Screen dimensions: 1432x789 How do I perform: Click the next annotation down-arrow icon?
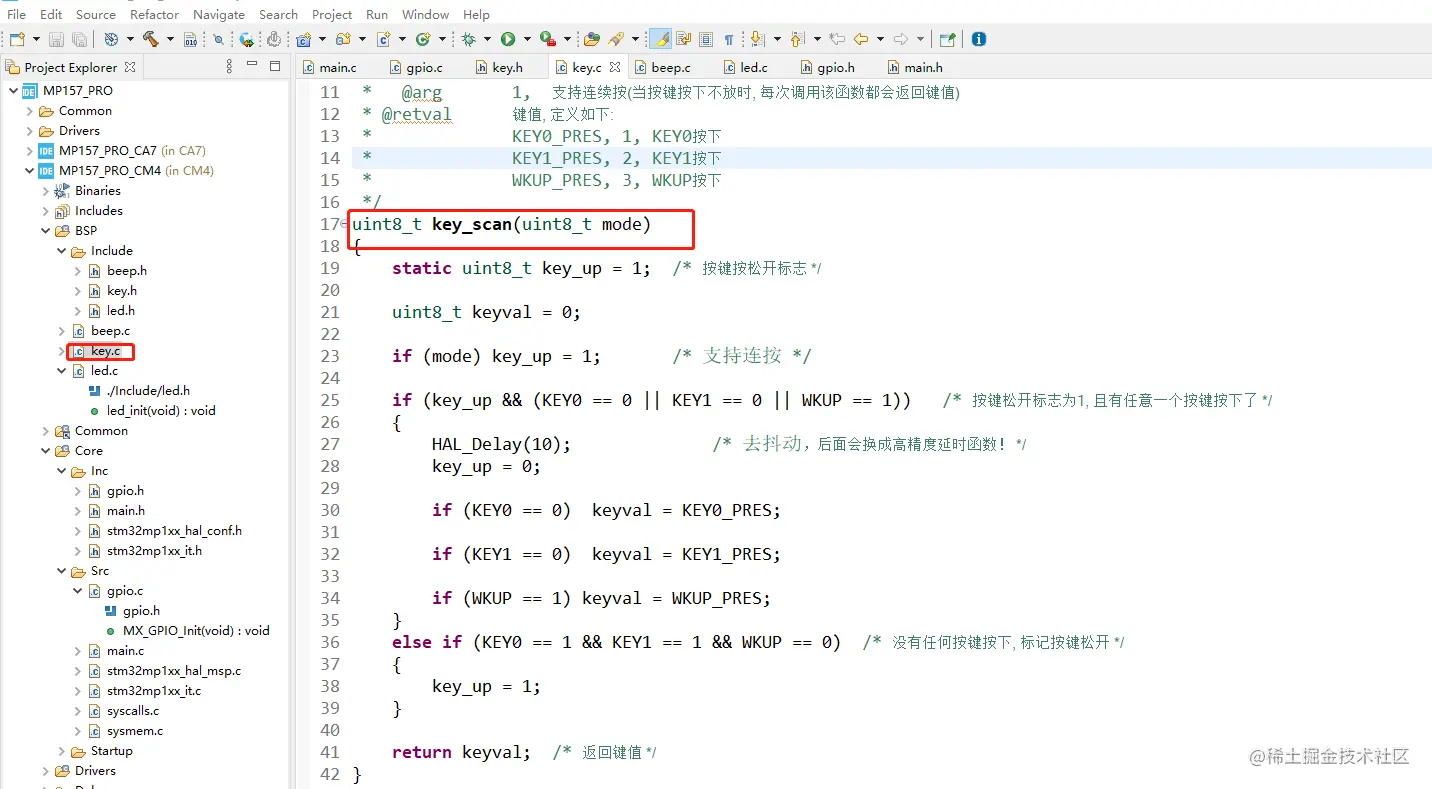(x=757, y=39)
